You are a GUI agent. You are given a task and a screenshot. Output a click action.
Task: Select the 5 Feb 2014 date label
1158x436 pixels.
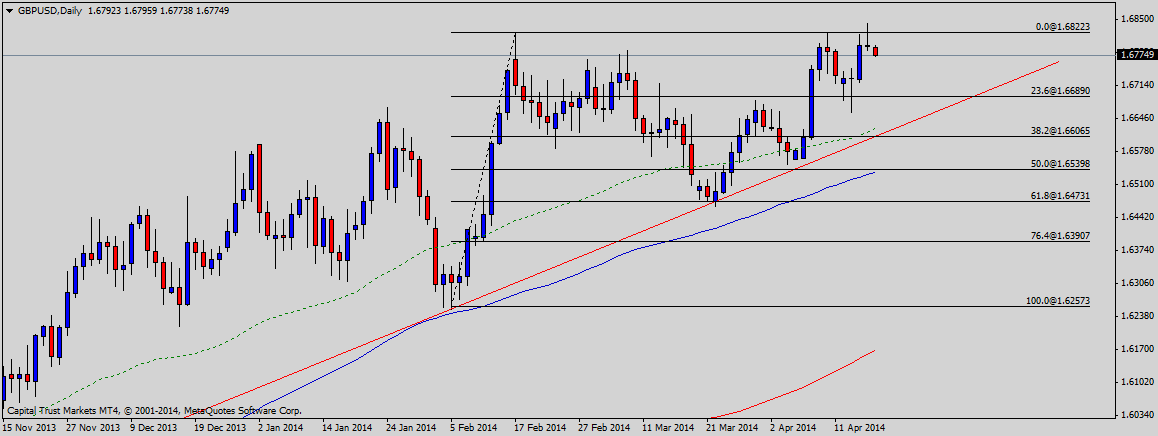click(x=474, y=427)
